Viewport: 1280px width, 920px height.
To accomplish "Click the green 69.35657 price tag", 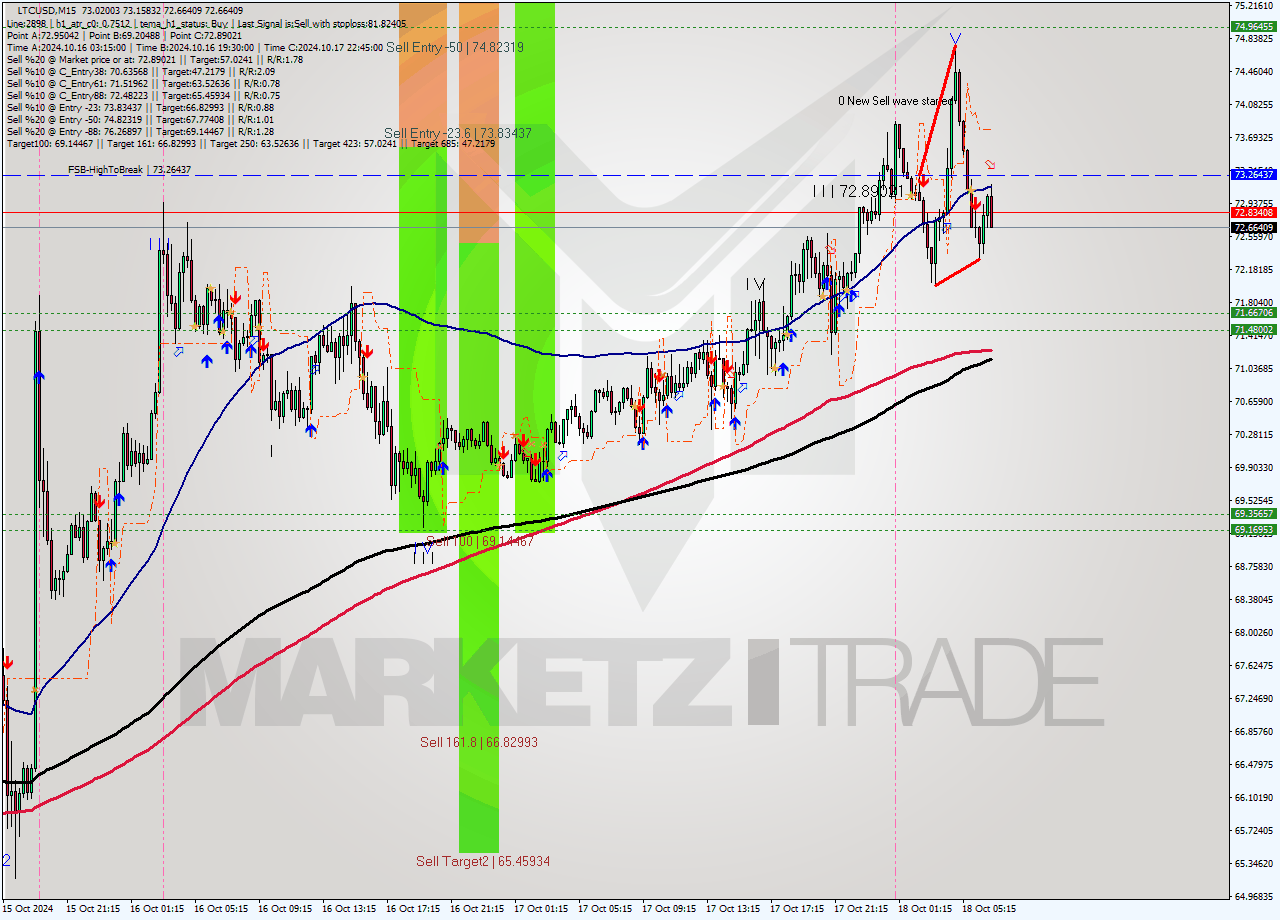I will [1254, 514].
